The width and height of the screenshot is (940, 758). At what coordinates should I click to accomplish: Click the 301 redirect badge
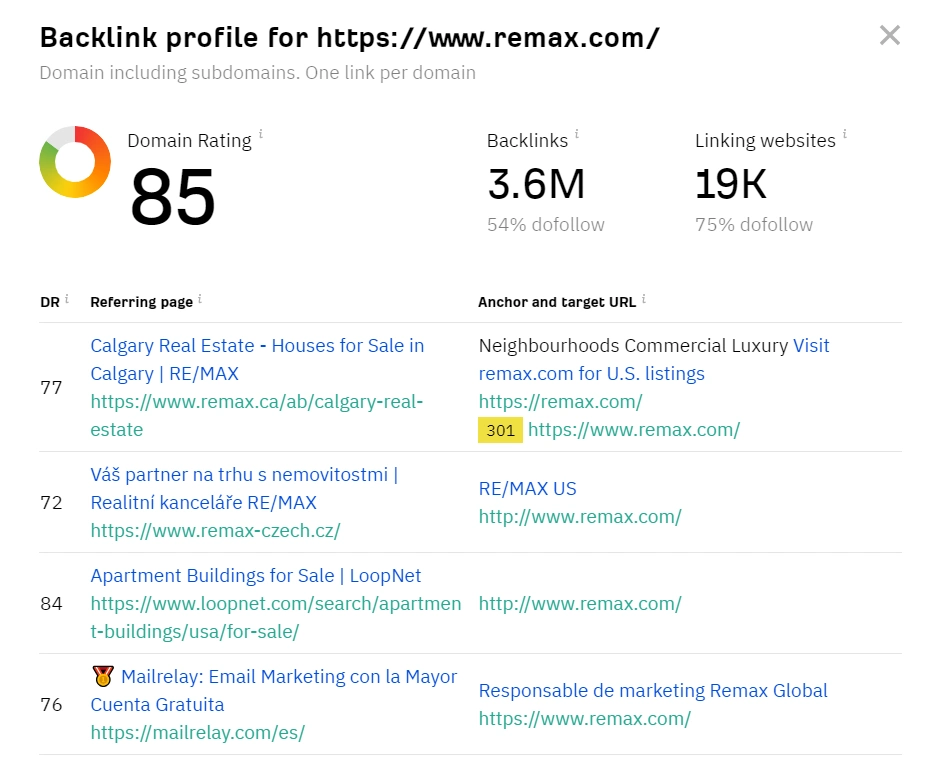point(501,430)
